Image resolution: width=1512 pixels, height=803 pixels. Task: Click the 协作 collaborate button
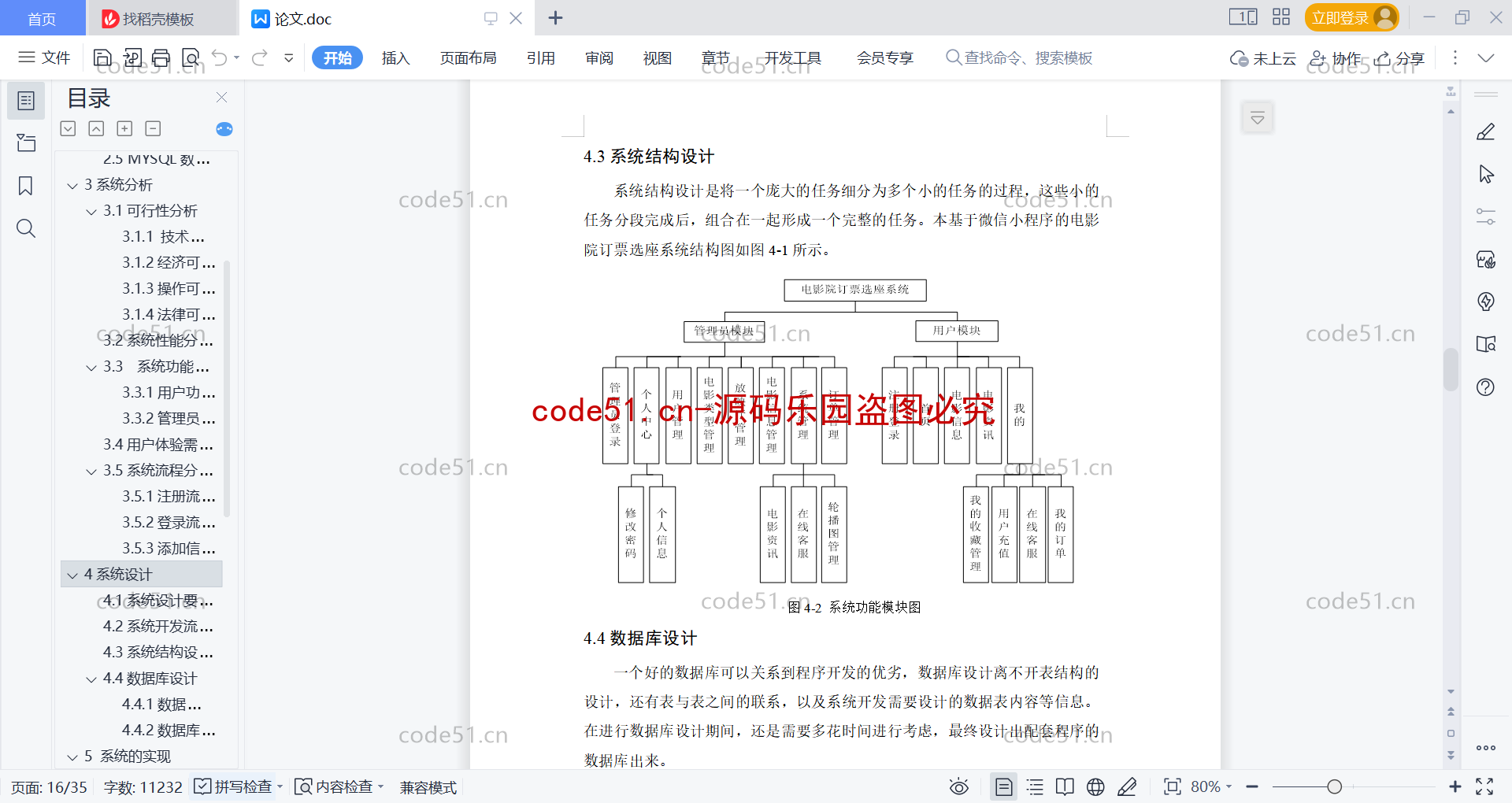(x=1336, y=58)
